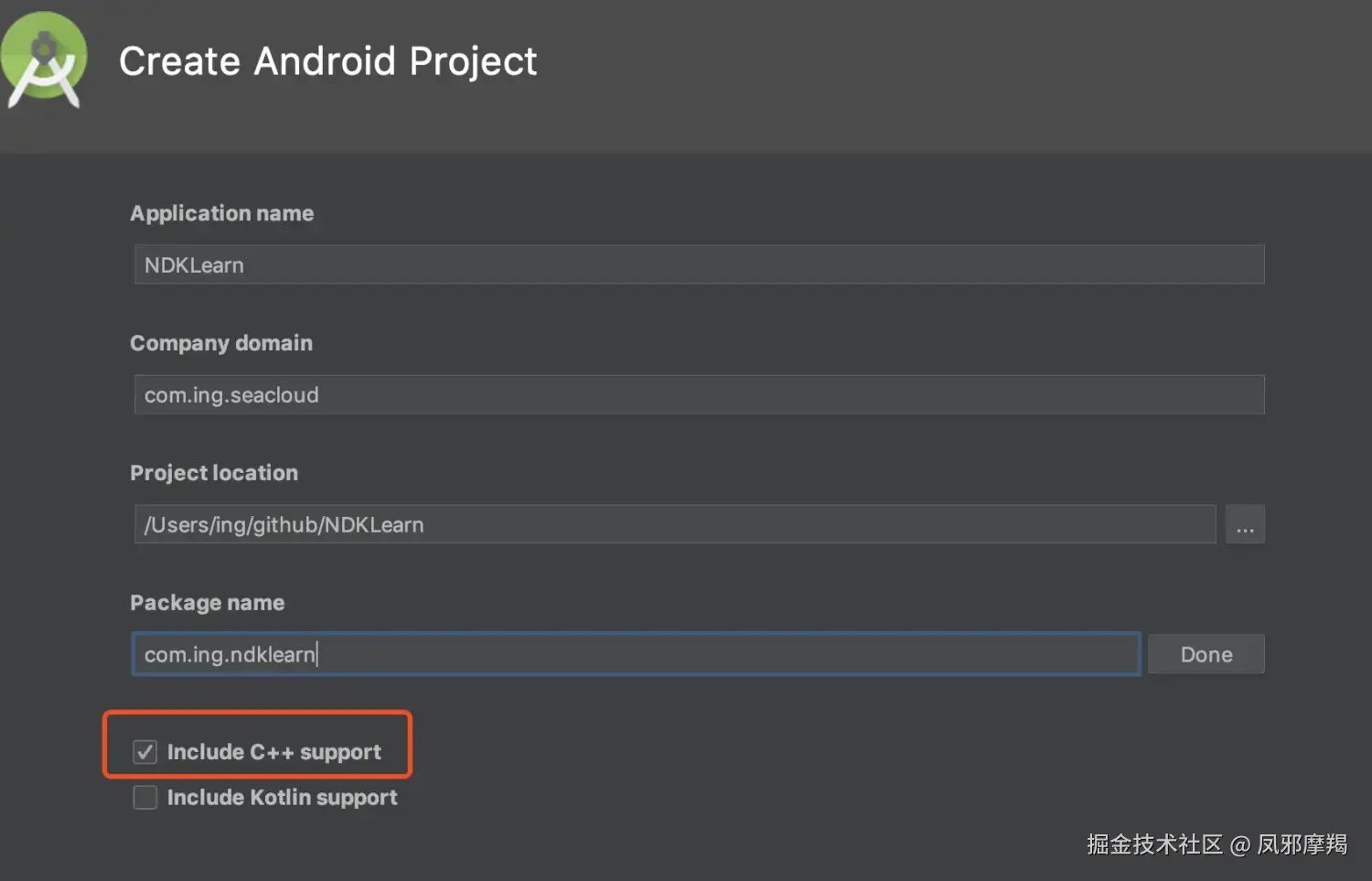The height and width of the screenshot is (881, 1372).
Task: Click the 掘金技术社区 watermark text
Action: (1154, 844)
